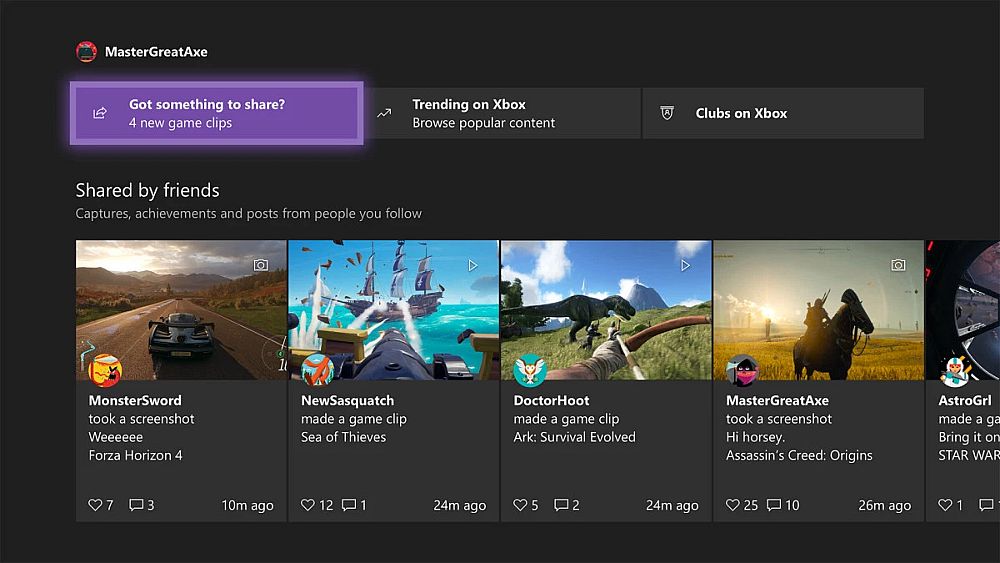Open the Assassin's Creed horse screenshot thumbnail
Image resolution: width=1000 pixels, height=563 pixels.
[818, 309]
